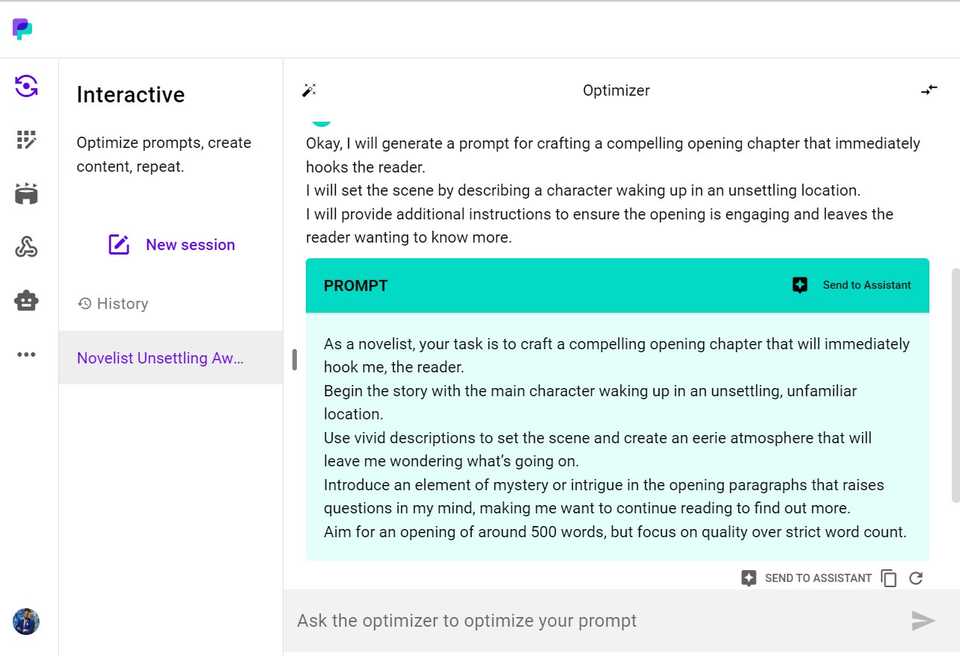The width and height of the screenshot is (960, 656).
Task: Open the Interactive optimizer sidebar icon
Action: click(x=27, y=86)
